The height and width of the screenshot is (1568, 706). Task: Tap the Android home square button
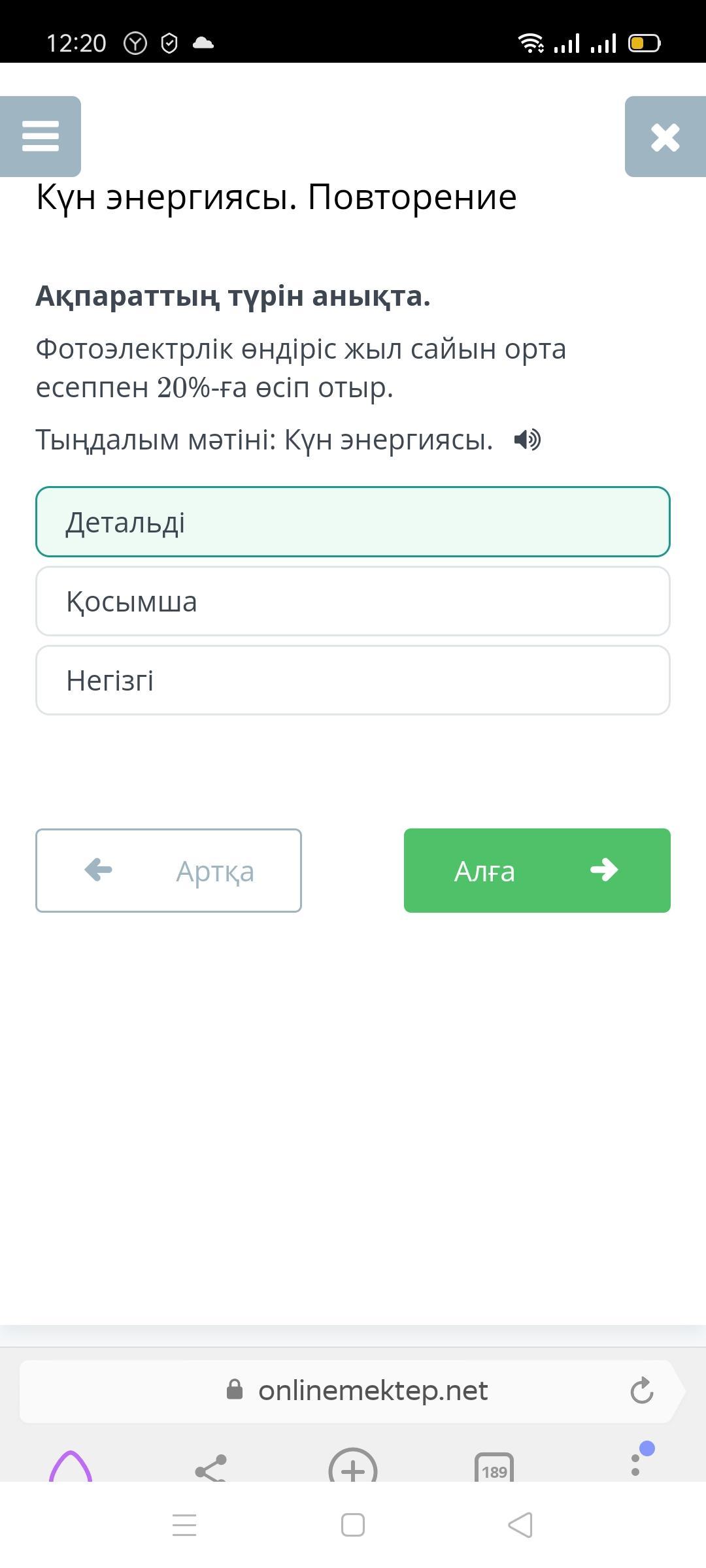point(353,1526)
